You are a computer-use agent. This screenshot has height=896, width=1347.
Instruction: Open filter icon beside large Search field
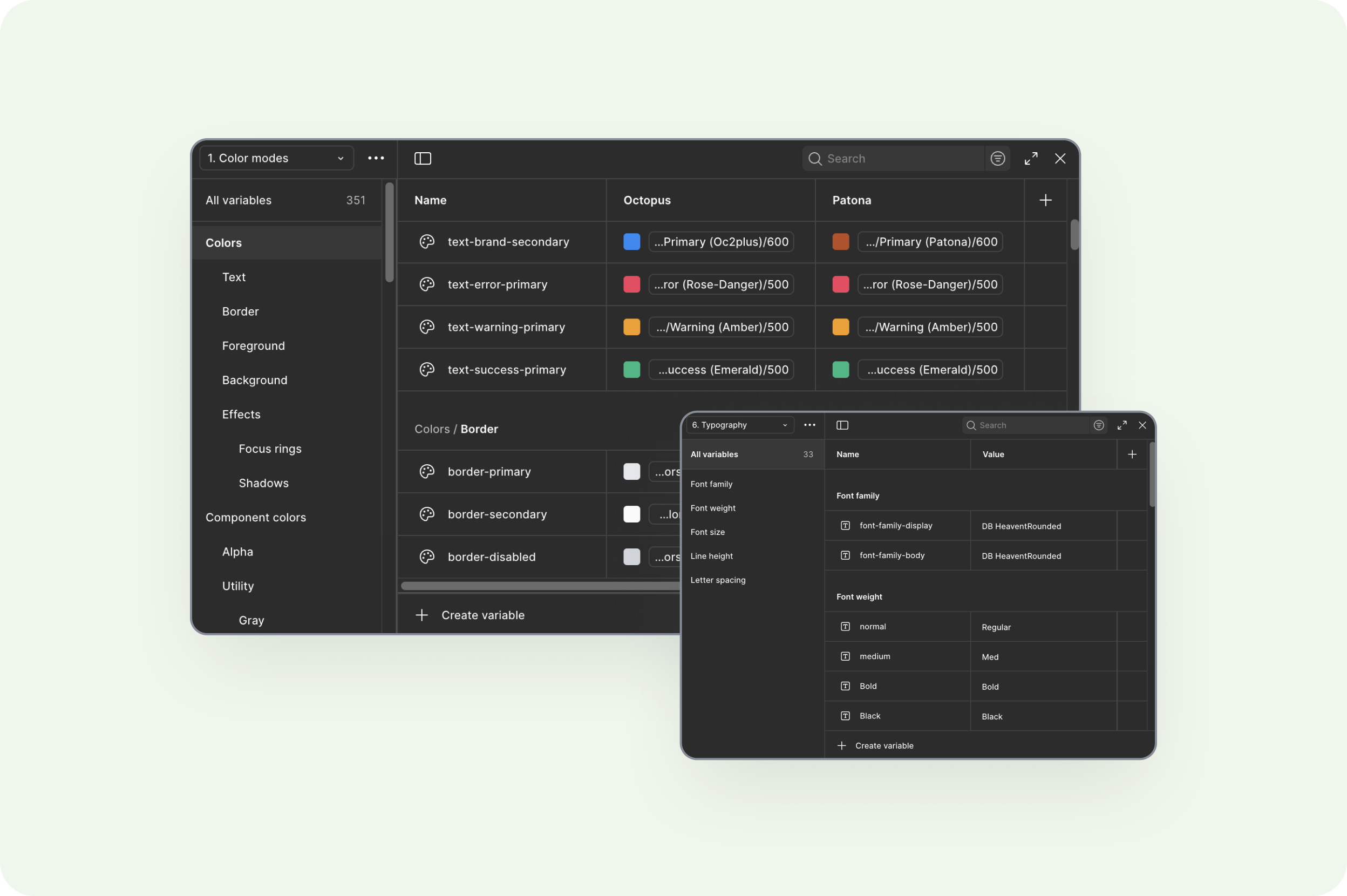997,158
